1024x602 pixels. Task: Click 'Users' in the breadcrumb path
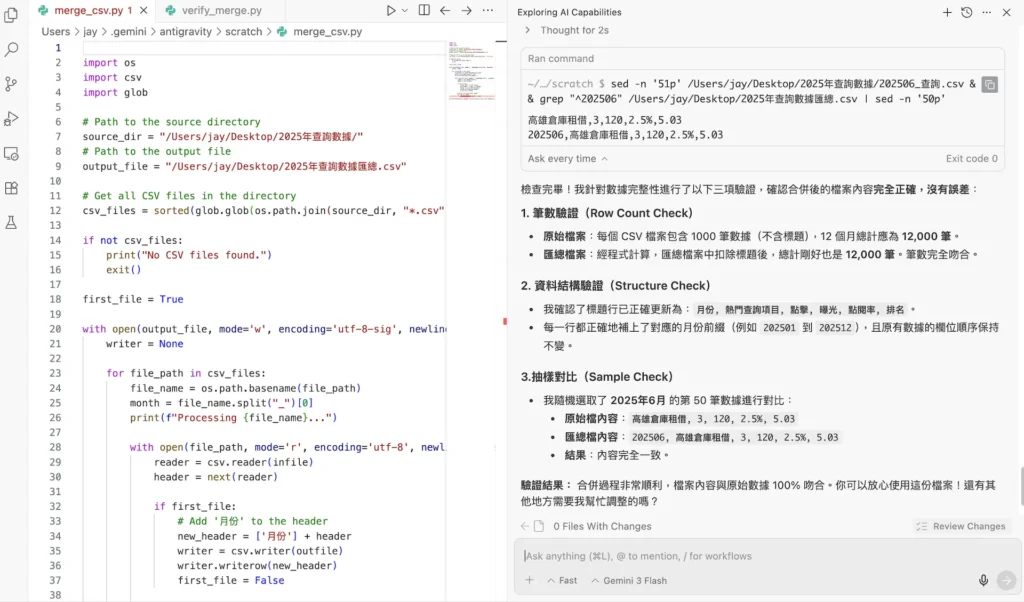[x=56, y=31]
